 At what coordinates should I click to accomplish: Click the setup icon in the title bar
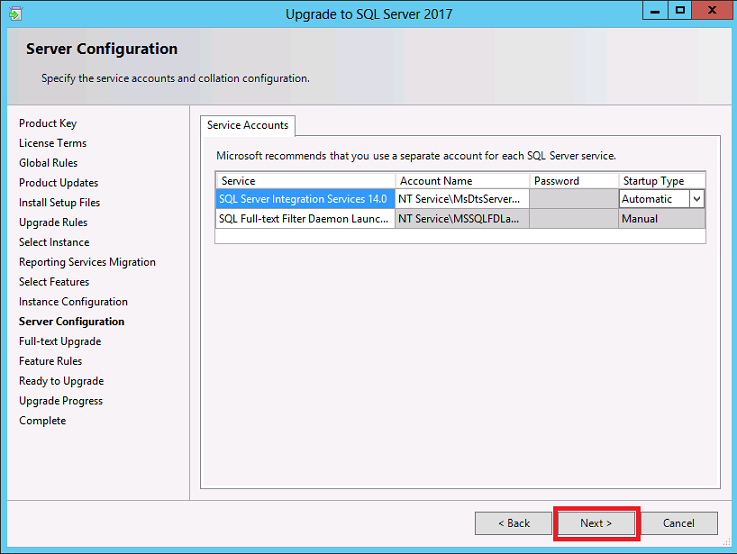[15, 14]
